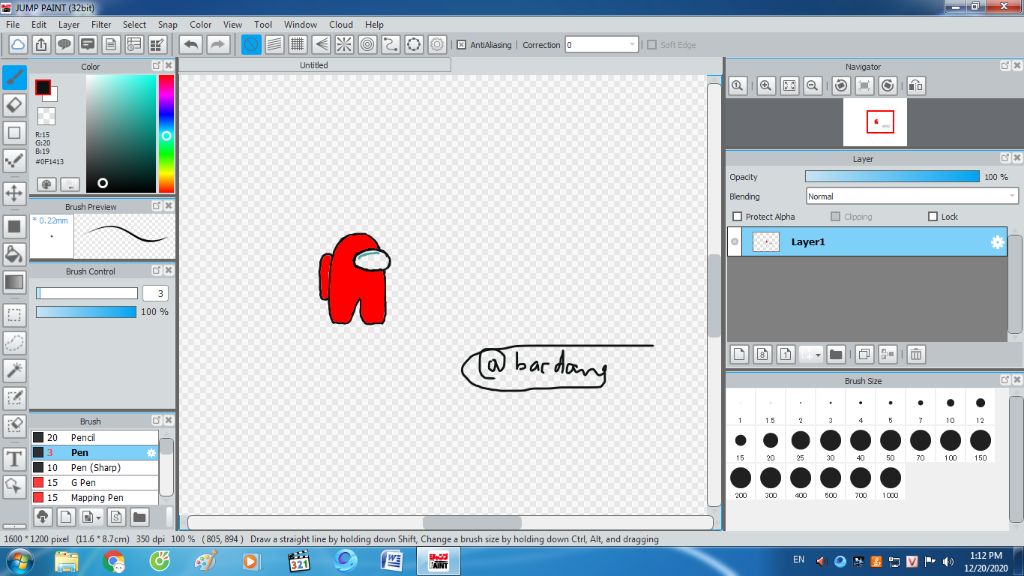
Task: Open the Cloud menu
Action: (340, 24)
